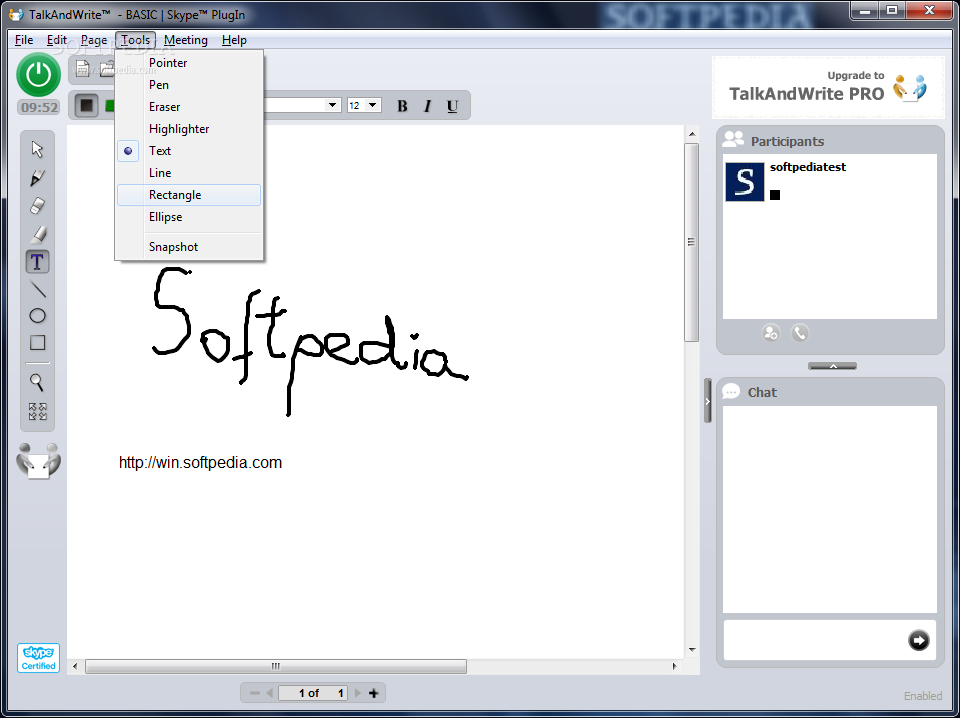This screenshot has width=960, height=718.
Task: Click the magnifier zoom tool
Action: click(37, 383)
